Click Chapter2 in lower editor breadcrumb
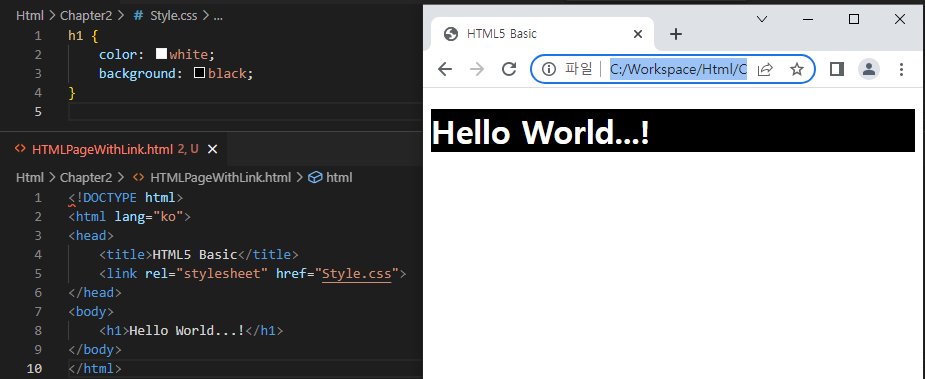Viewport: 925px width, 379px height. coord(86,177)
